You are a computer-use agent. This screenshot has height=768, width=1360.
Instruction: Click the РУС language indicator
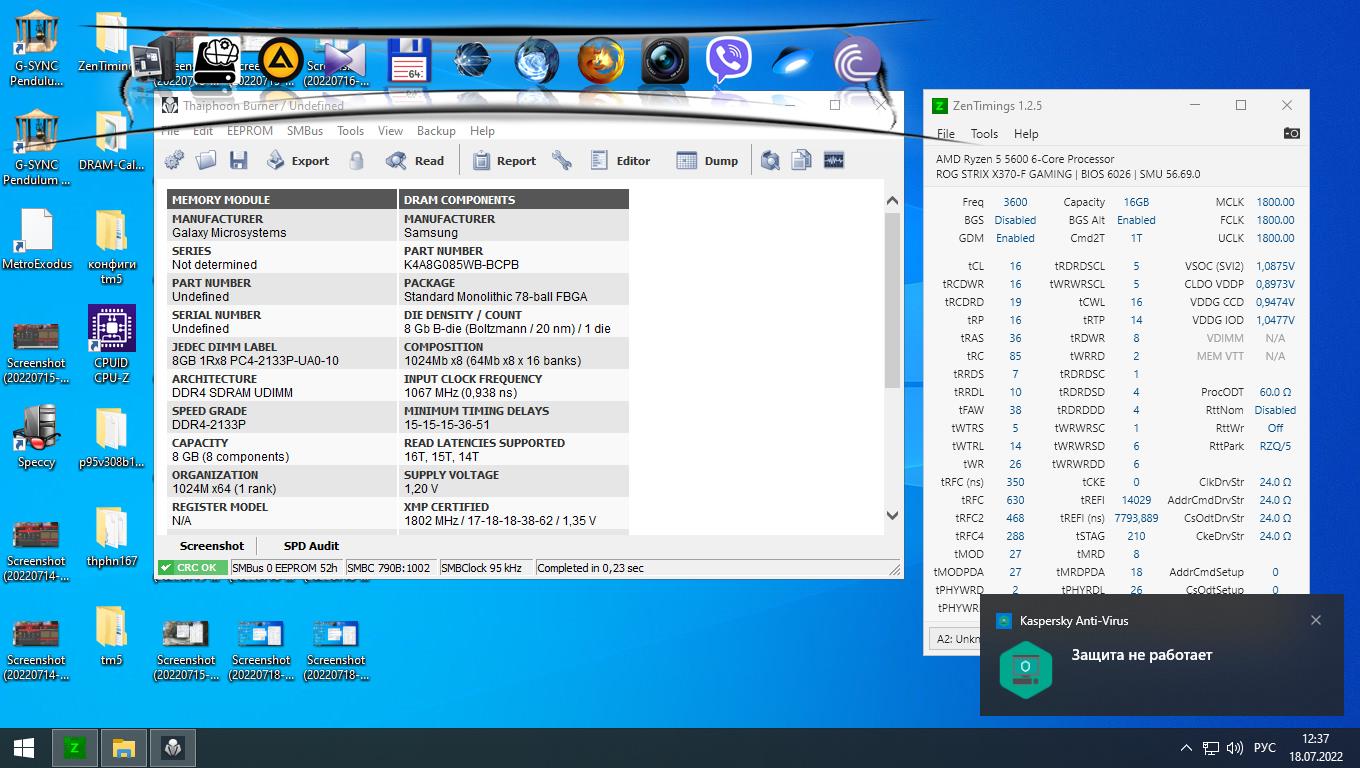point(1264,748)
